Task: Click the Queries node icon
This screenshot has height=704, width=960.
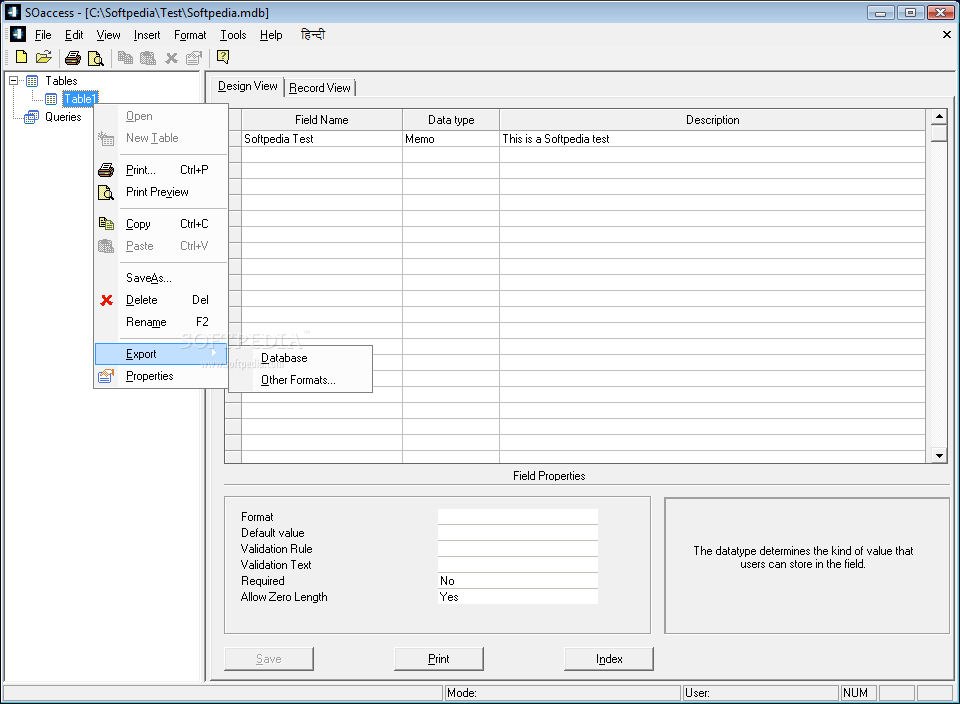Action: 31,118
